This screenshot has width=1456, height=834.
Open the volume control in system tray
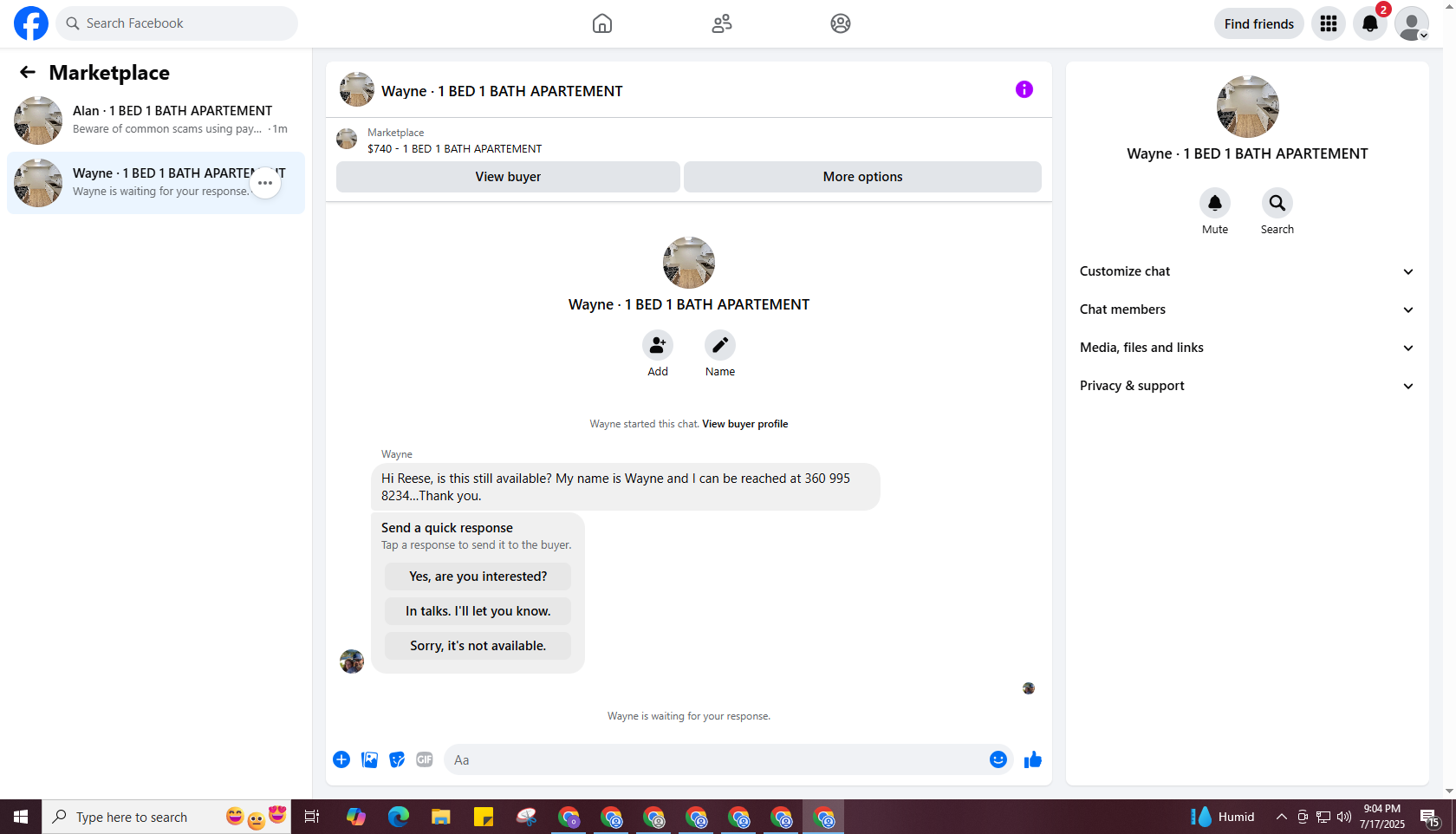click(x=1344, y=817)
